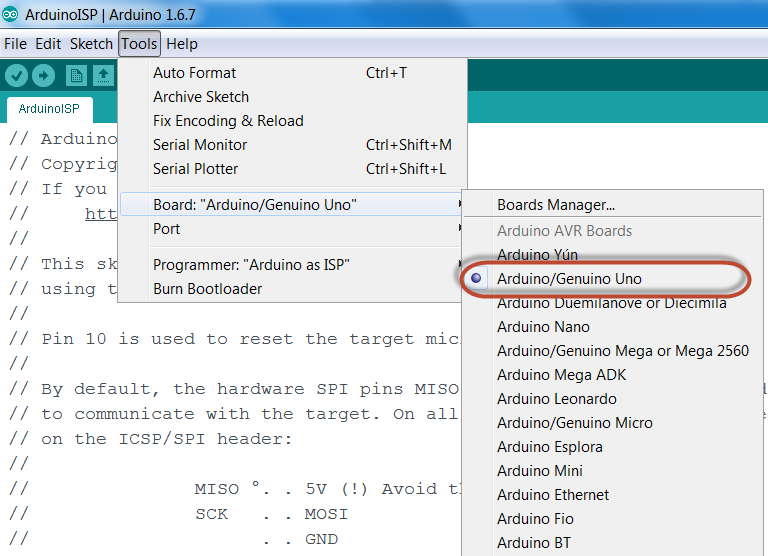
Task: Select Arduino/Genuino Mega or Mega 2560
Action: pos(613,351)
